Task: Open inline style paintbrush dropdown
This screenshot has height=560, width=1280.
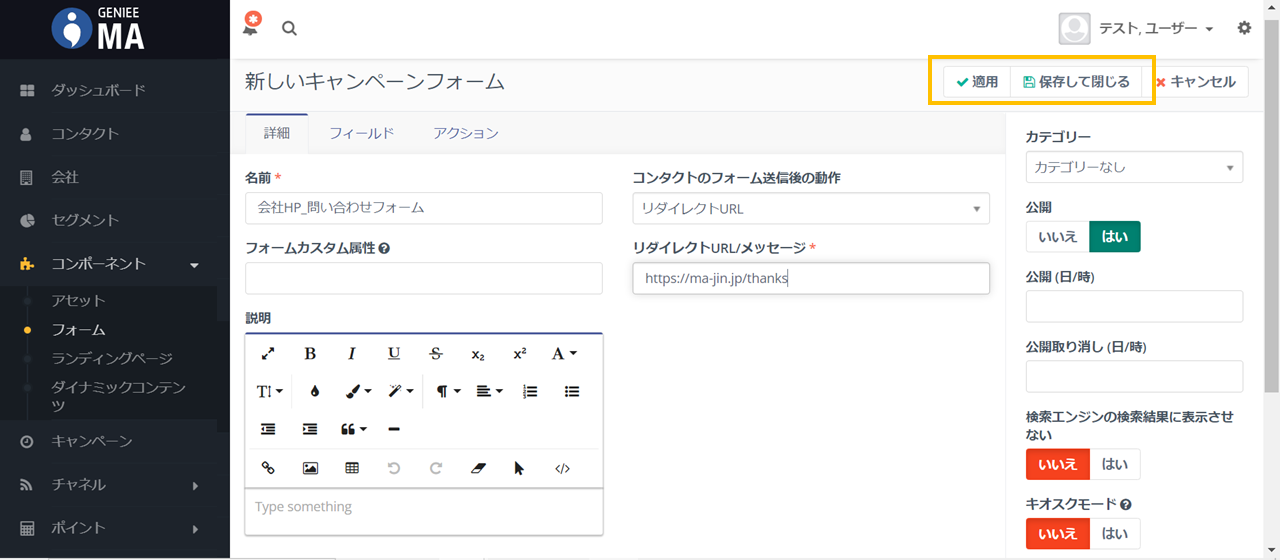Action: pyautogui.click(x=358, y=391)
